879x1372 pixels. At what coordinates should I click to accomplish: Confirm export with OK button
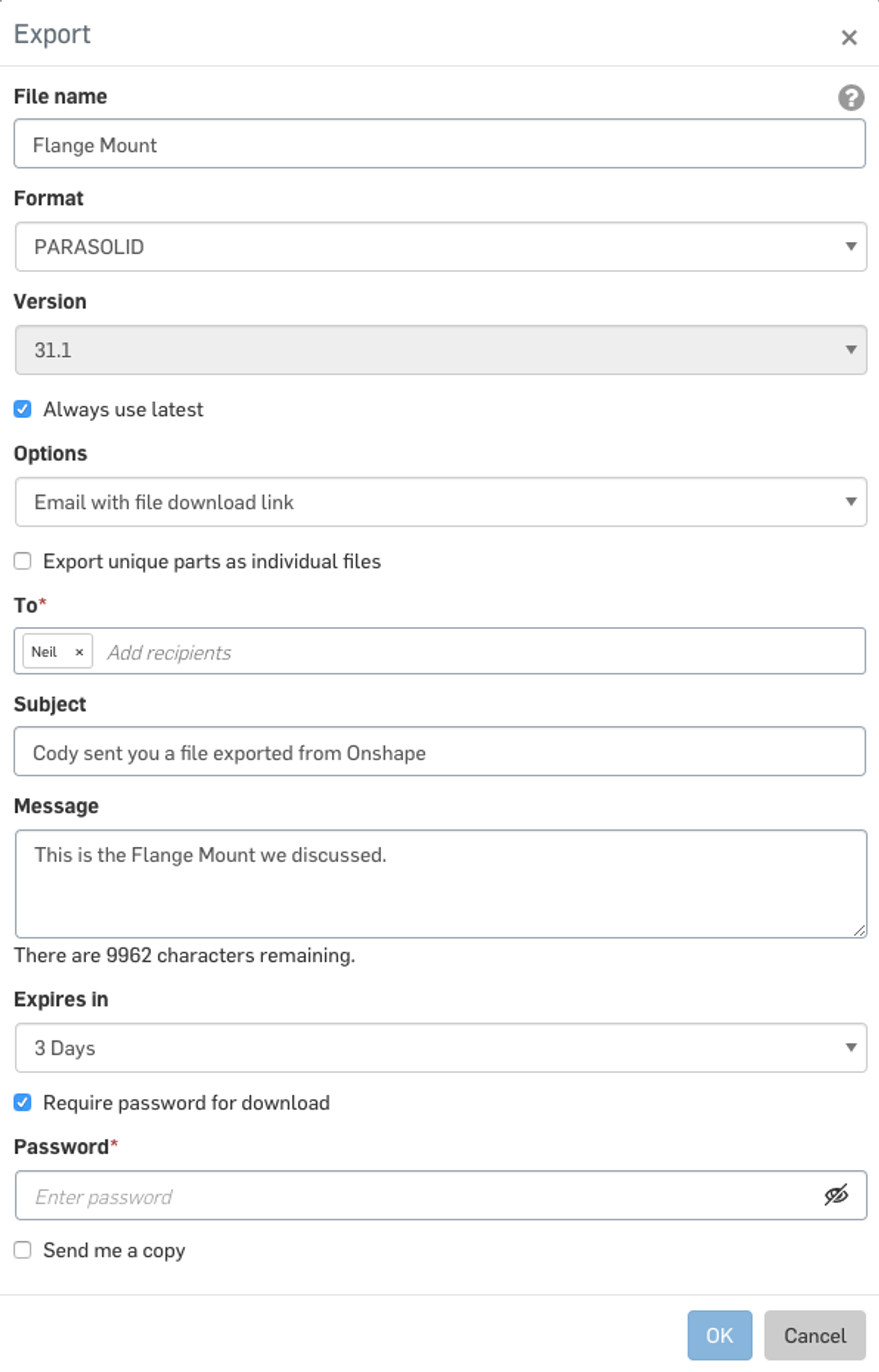tap(720, 1336)
